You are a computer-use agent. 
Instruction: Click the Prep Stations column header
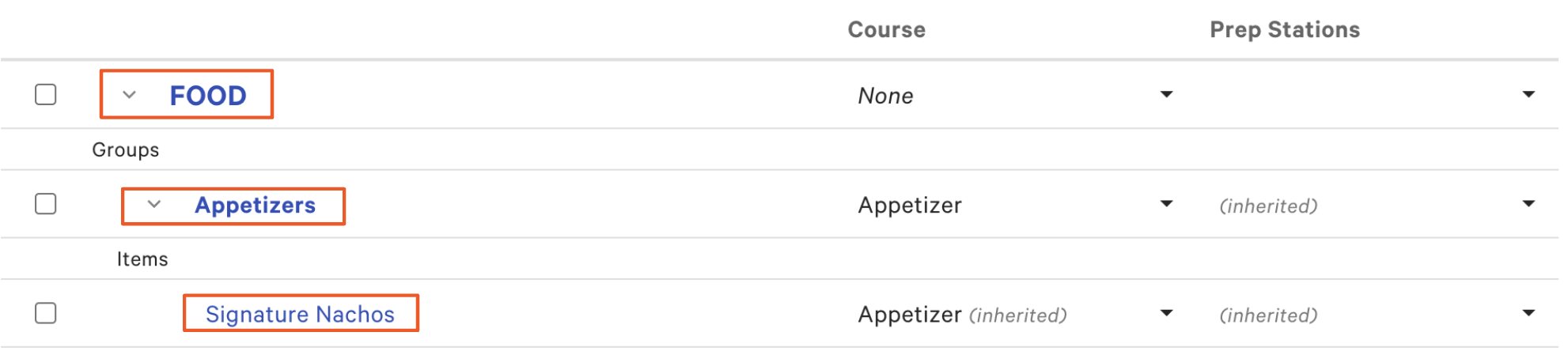pos(1285,30)
